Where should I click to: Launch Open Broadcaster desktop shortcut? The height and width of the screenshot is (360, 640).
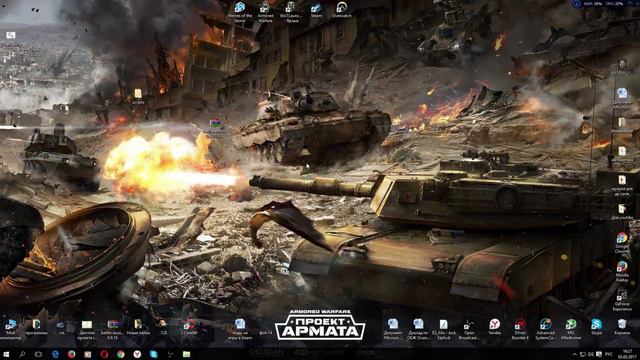469,330
